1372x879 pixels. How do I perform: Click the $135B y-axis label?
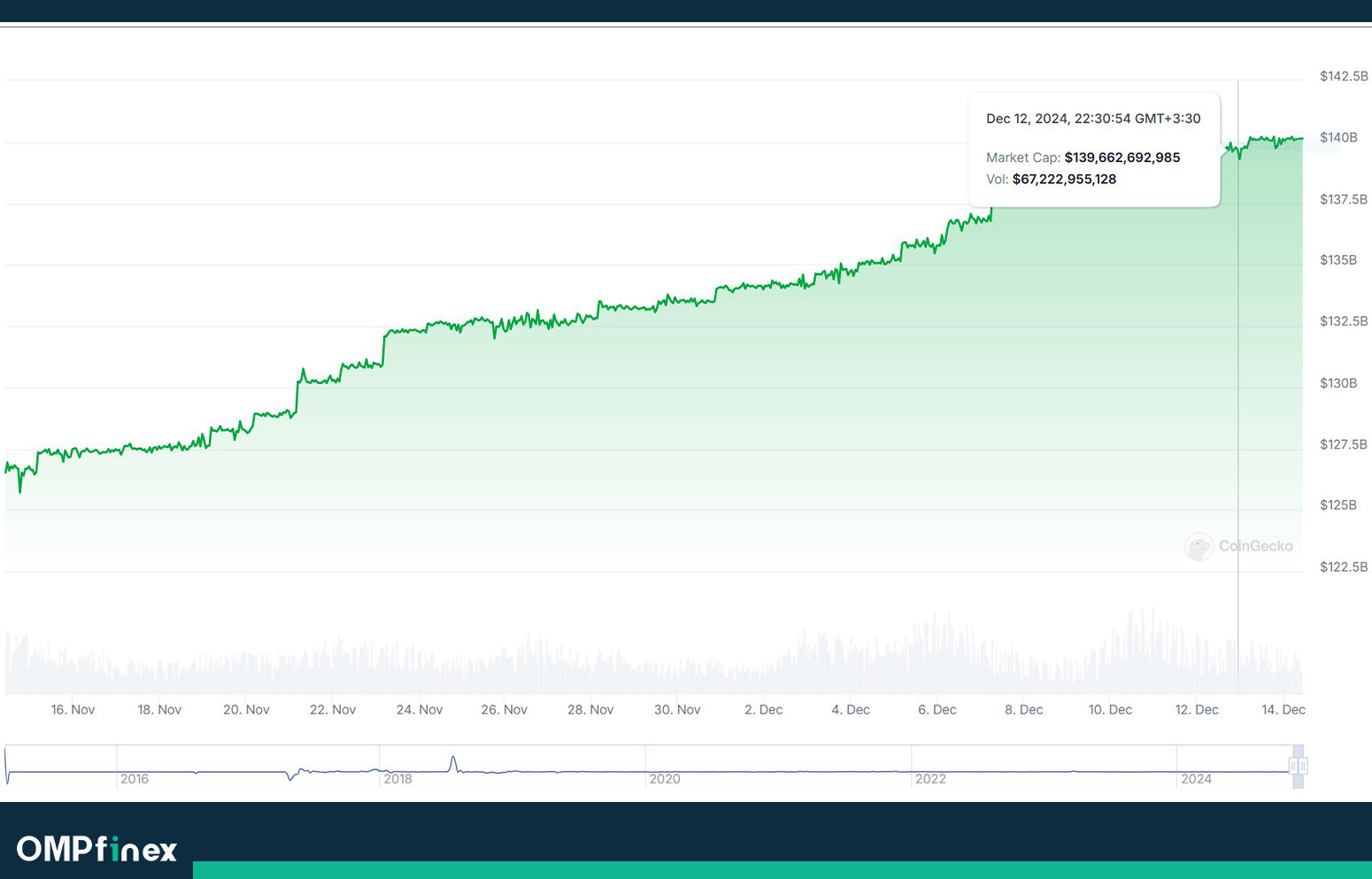click(1338, 259)
